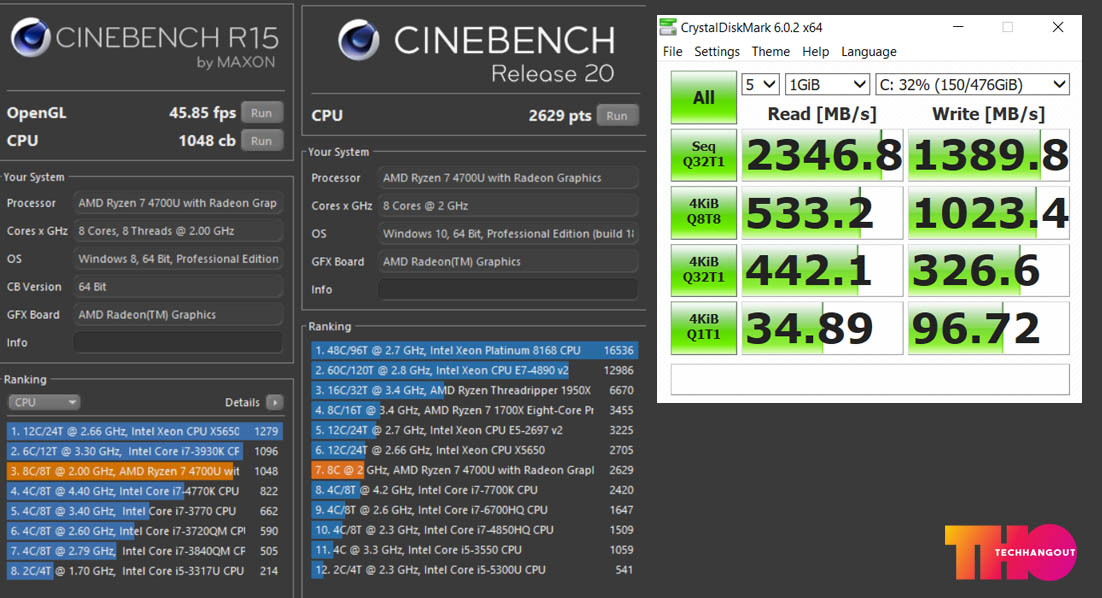Select the Seq read result 2346.8
This screenshot has height=598, width=1102.
click(822, 155)
